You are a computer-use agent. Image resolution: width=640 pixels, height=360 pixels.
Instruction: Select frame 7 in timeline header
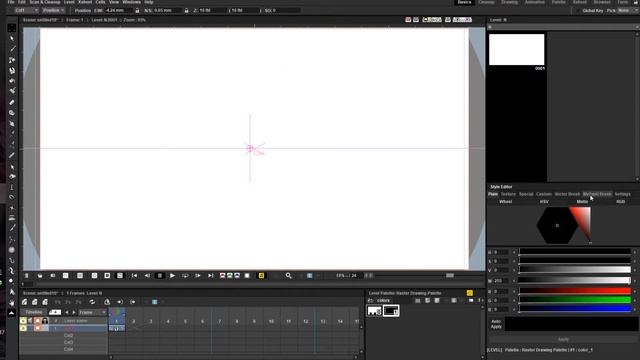point(220,322)
